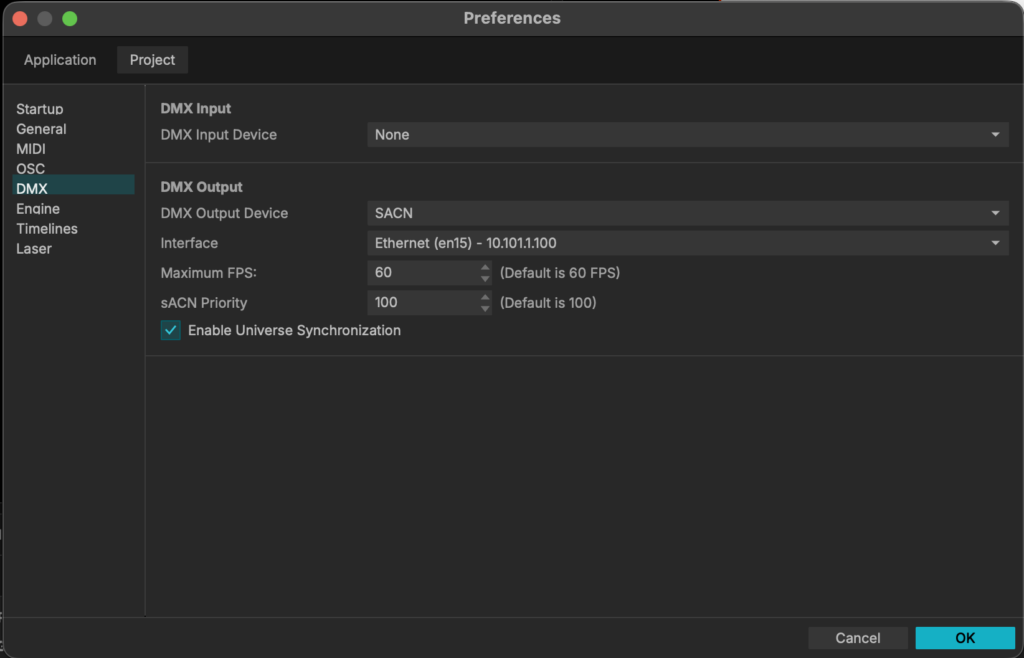
Task: Open the Startup preferences section
Action: pos(40,109)
